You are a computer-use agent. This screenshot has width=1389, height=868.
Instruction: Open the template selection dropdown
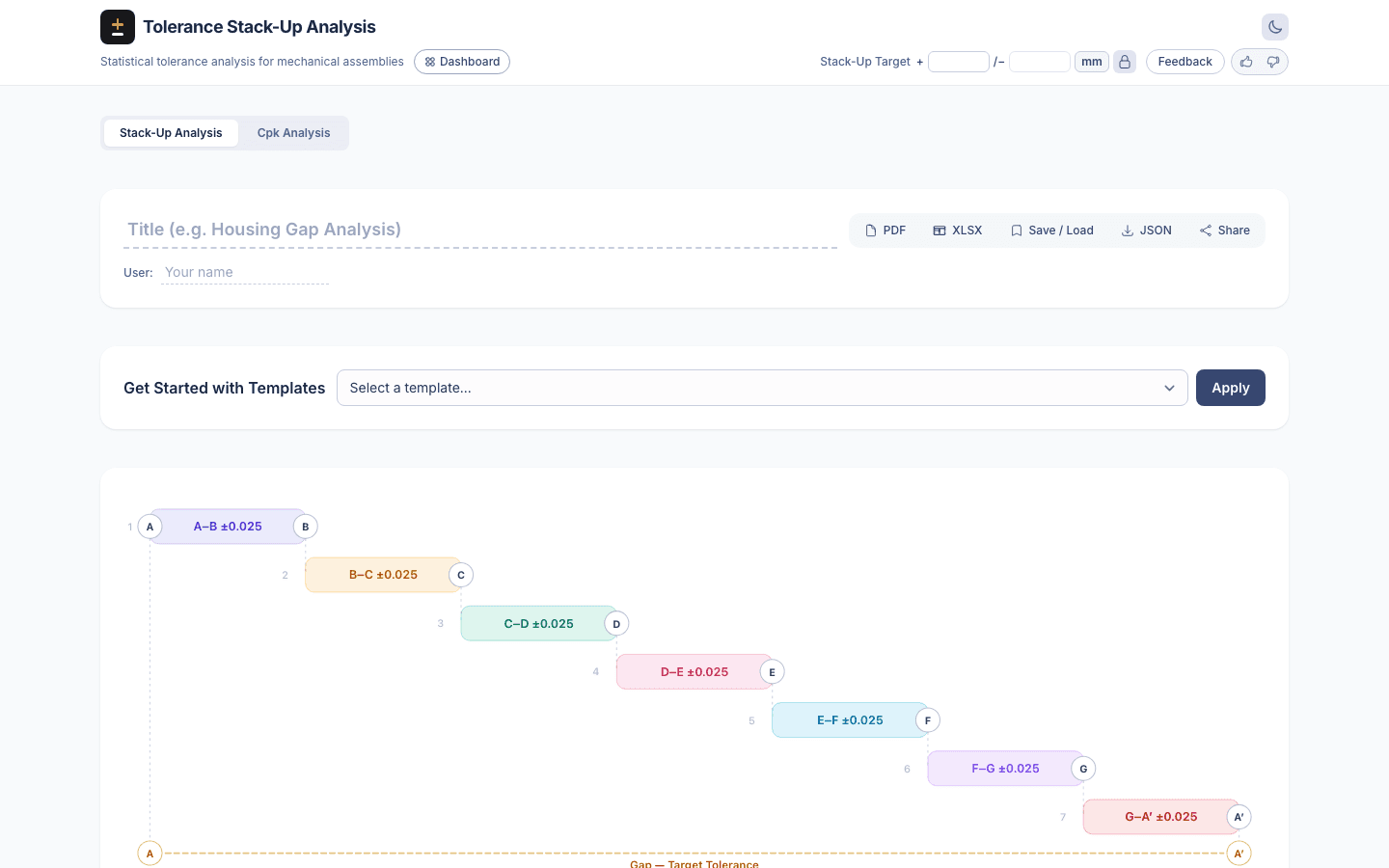tap(762, 387)
